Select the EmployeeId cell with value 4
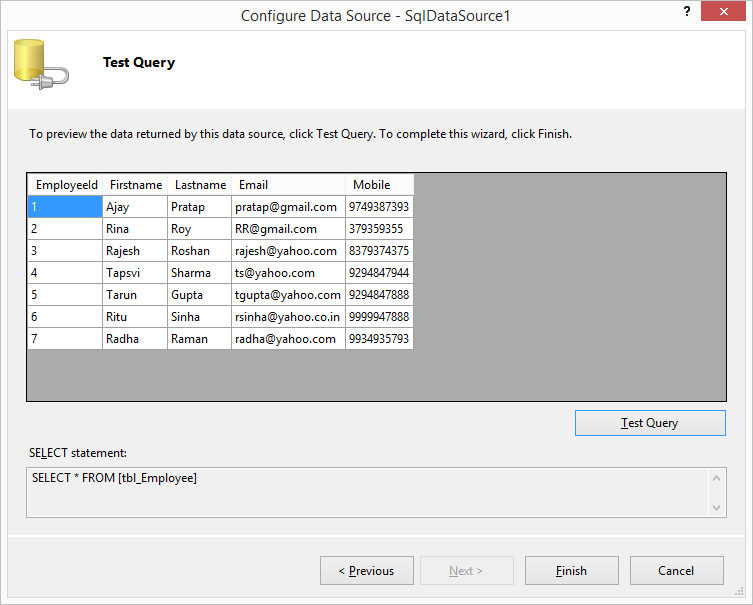The image size is (753, 605). pyautogui.click(x=65, y=273)
